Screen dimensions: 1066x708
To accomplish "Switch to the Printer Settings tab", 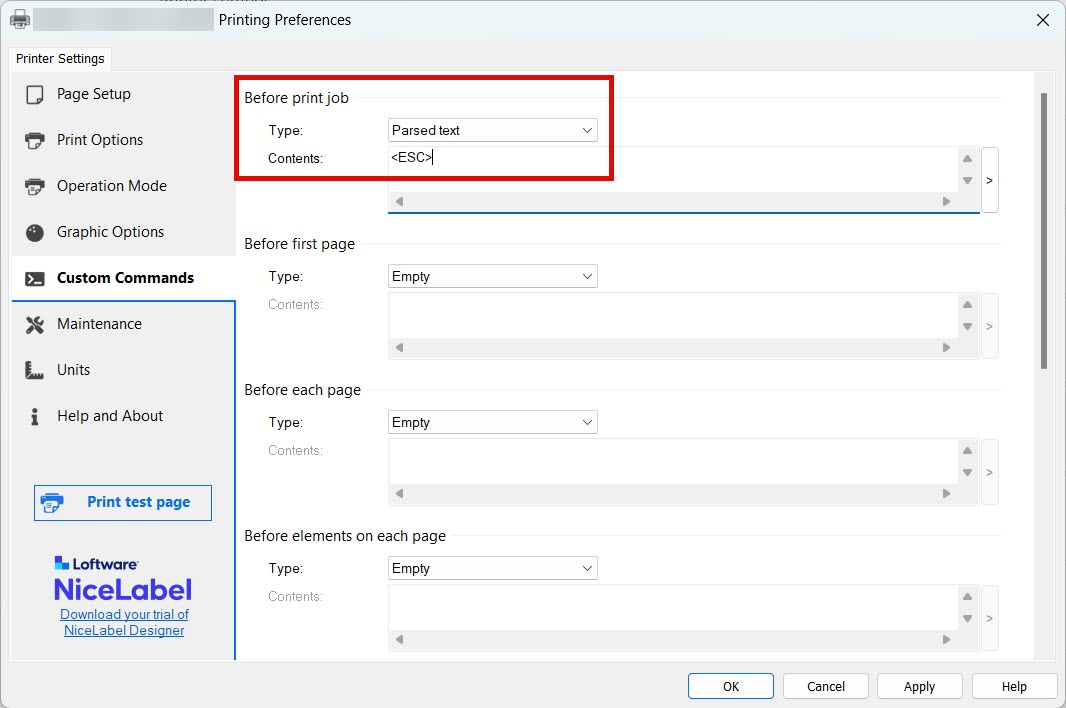I will (x=60, y=59).
